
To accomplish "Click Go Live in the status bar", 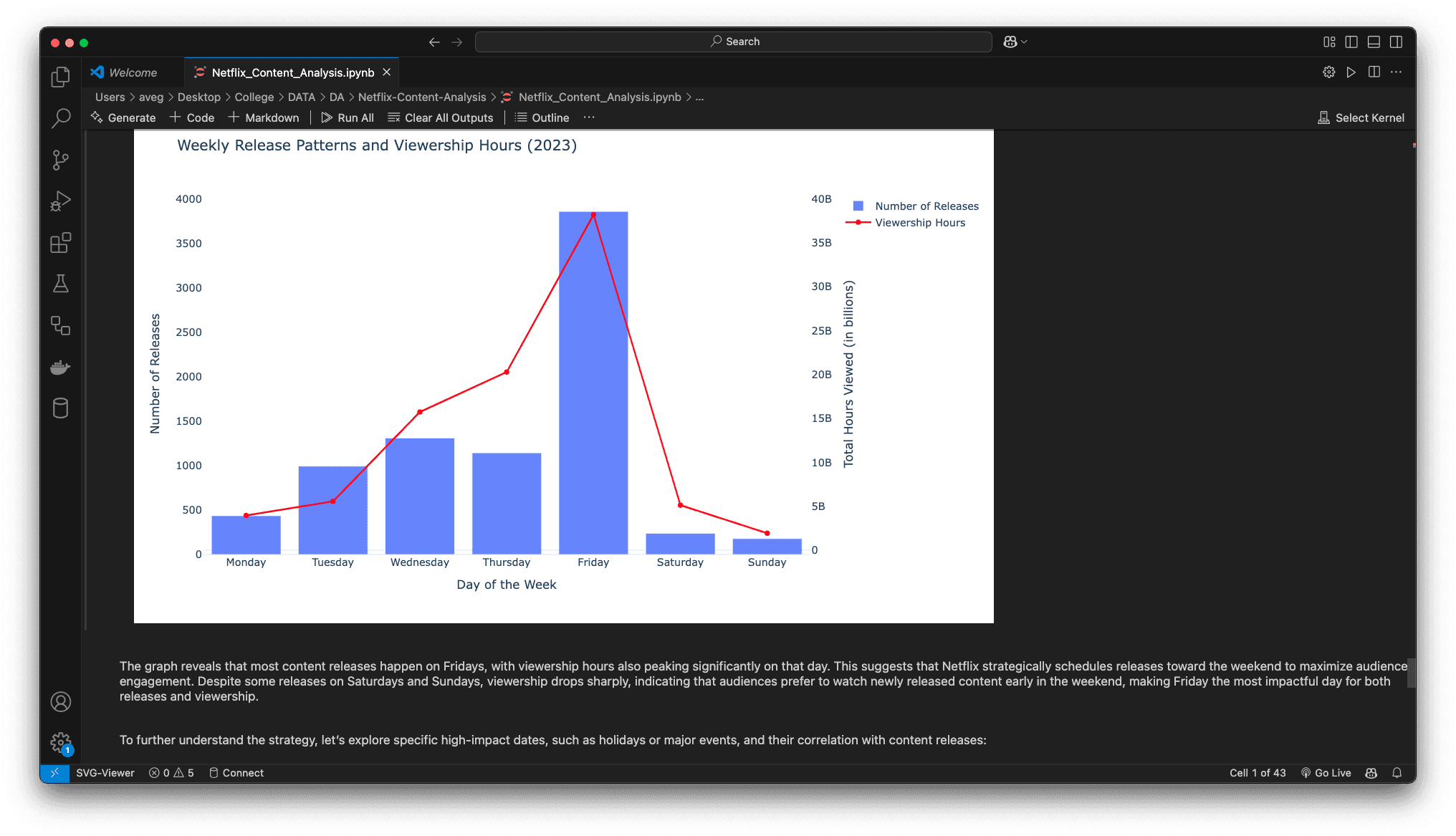I will click(x=1326, y=773).
